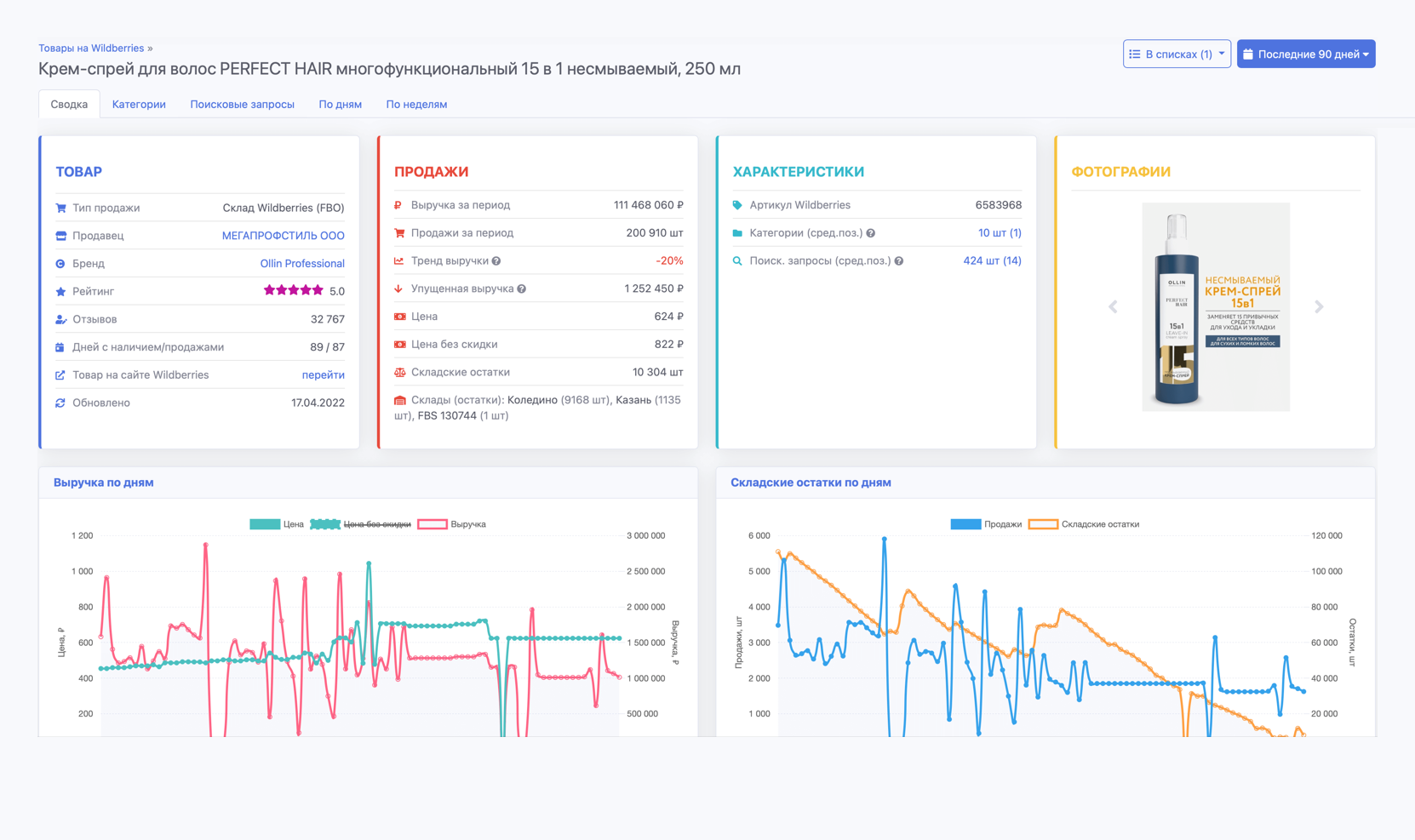Screen dimensions: 1415x840
Task: Click the 10 304 шт stock value
Action: click(657, 373)
